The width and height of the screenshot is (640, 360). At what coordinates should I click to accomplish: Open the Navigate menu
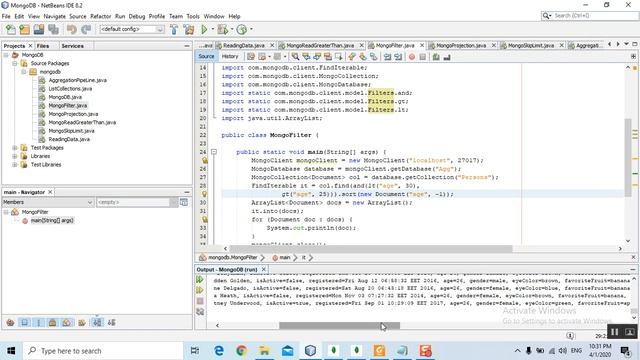[x=54, y=16]
